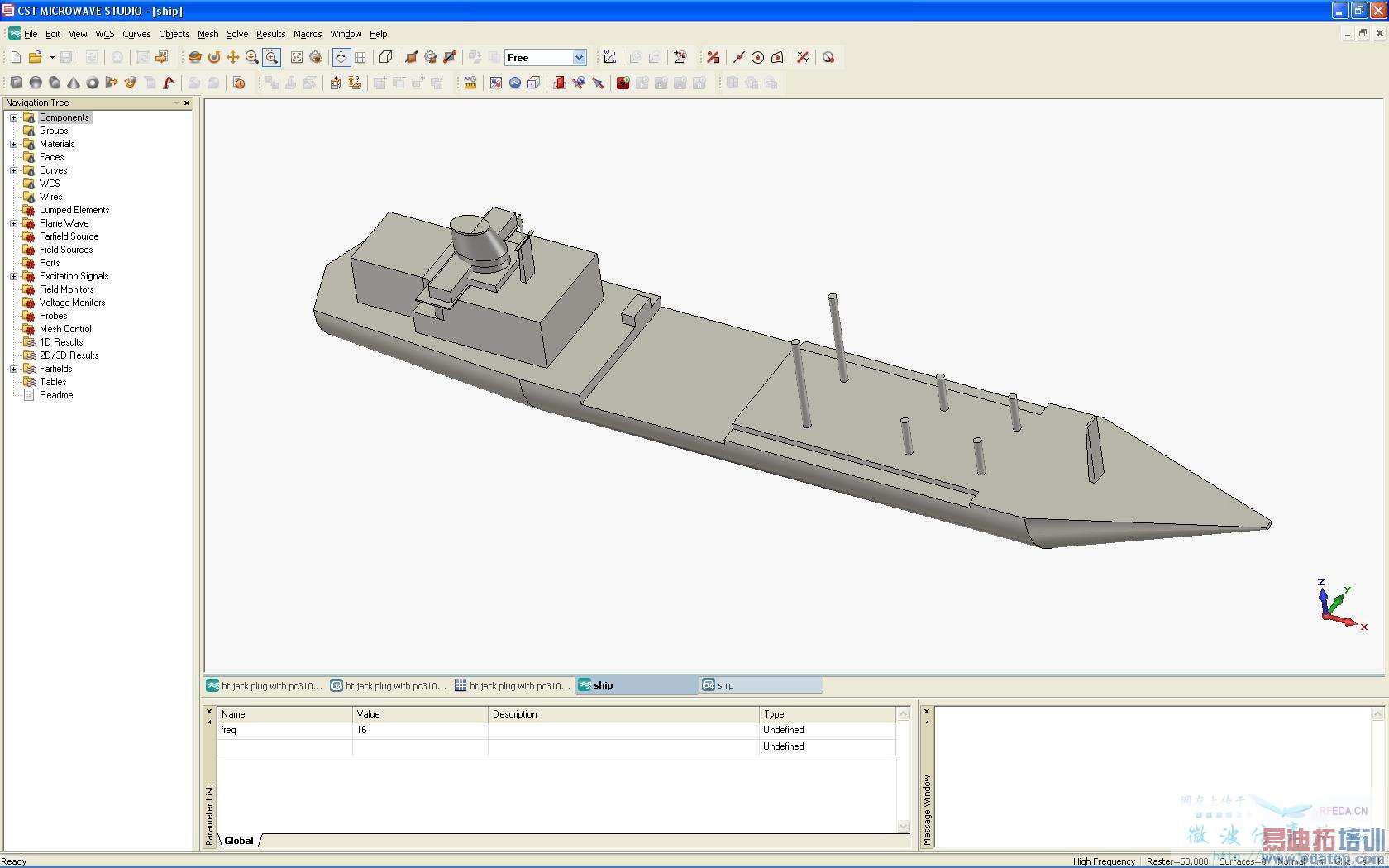Screen dimensions: 1389x868
Task: Toggle the working plane grid display
Action: [360, 57]
